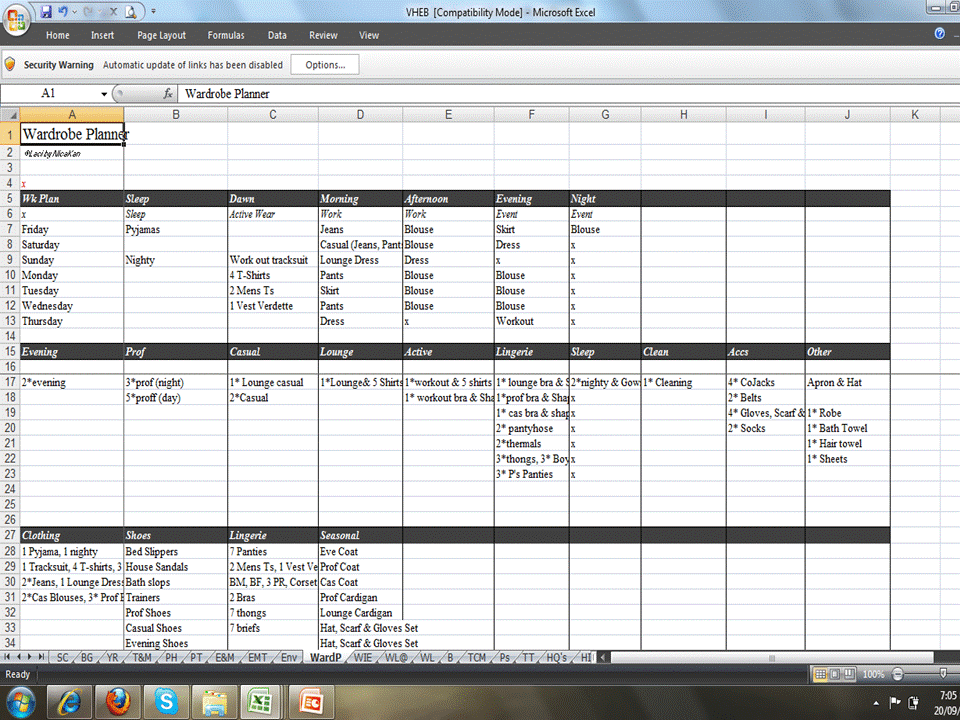Select the cell reading Bed Slippers

point(176,551)
